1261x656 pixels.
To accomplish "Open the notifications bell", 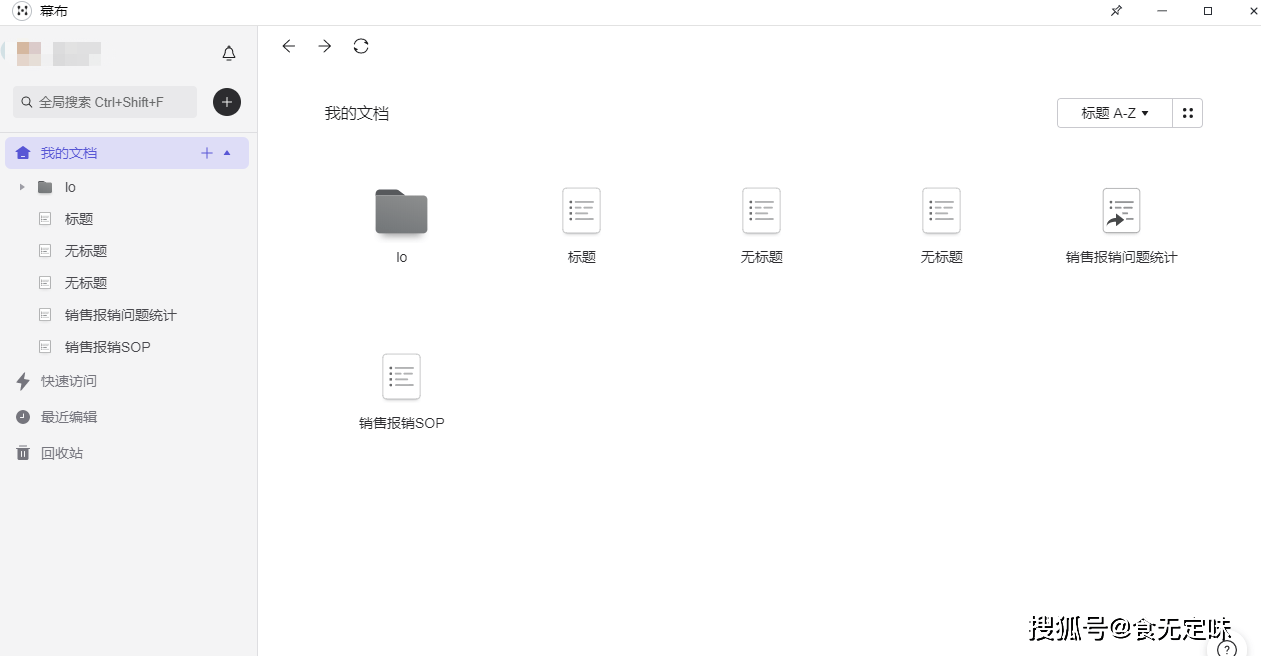I will click(229, 53).
